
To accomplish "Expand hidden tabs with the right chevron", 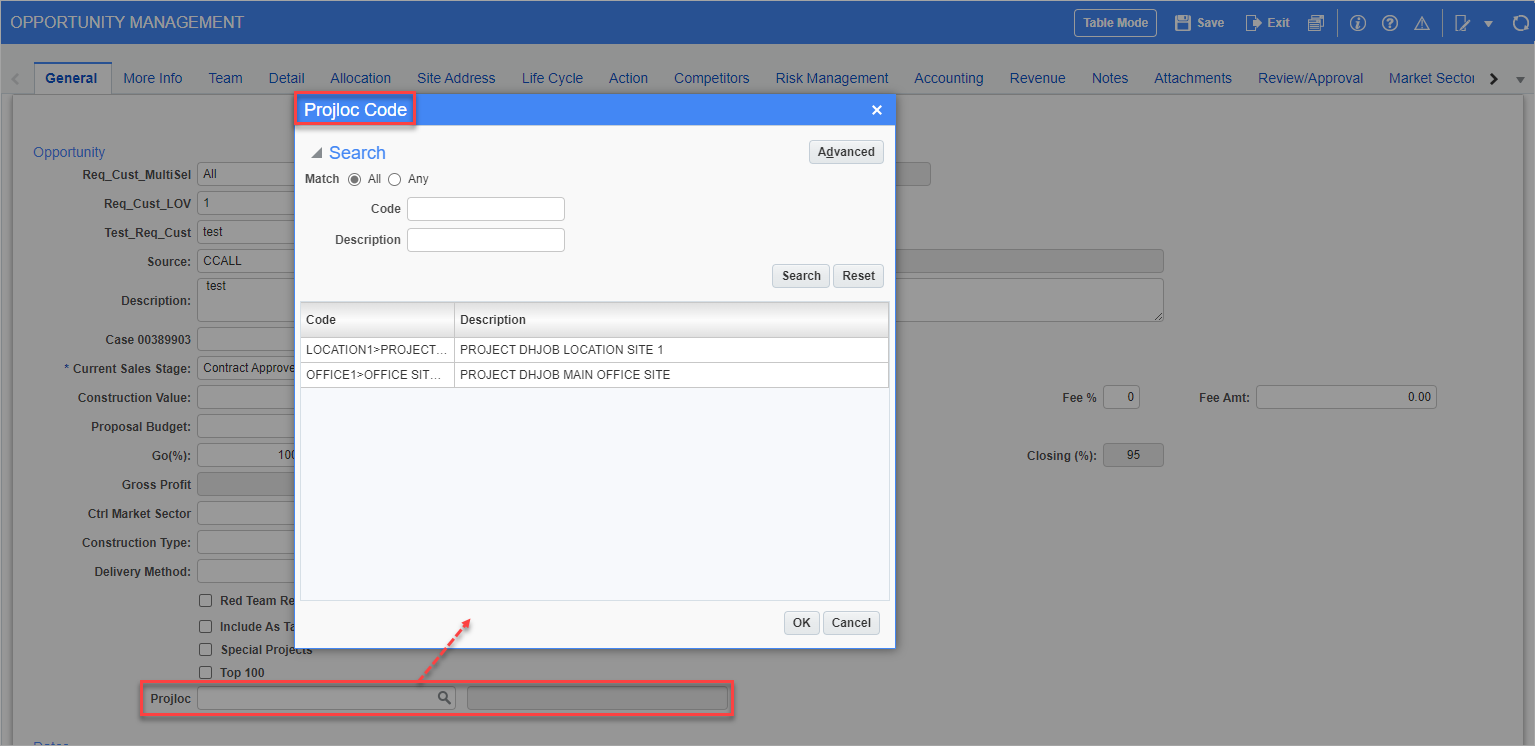I will 1493,77.
